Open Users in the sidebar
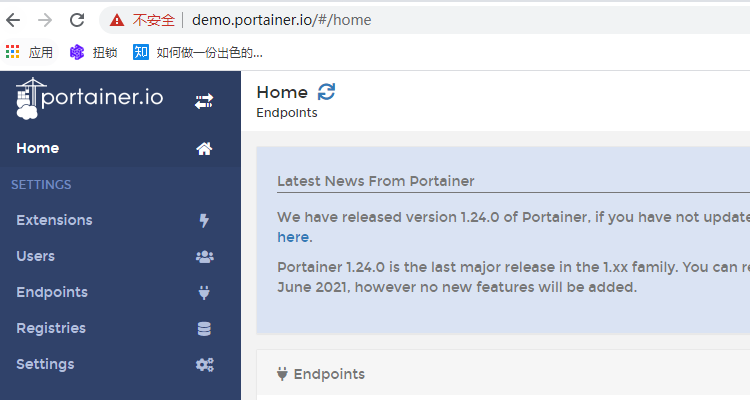The height and width of the screenshot is (400, 750). pos(35,256)
